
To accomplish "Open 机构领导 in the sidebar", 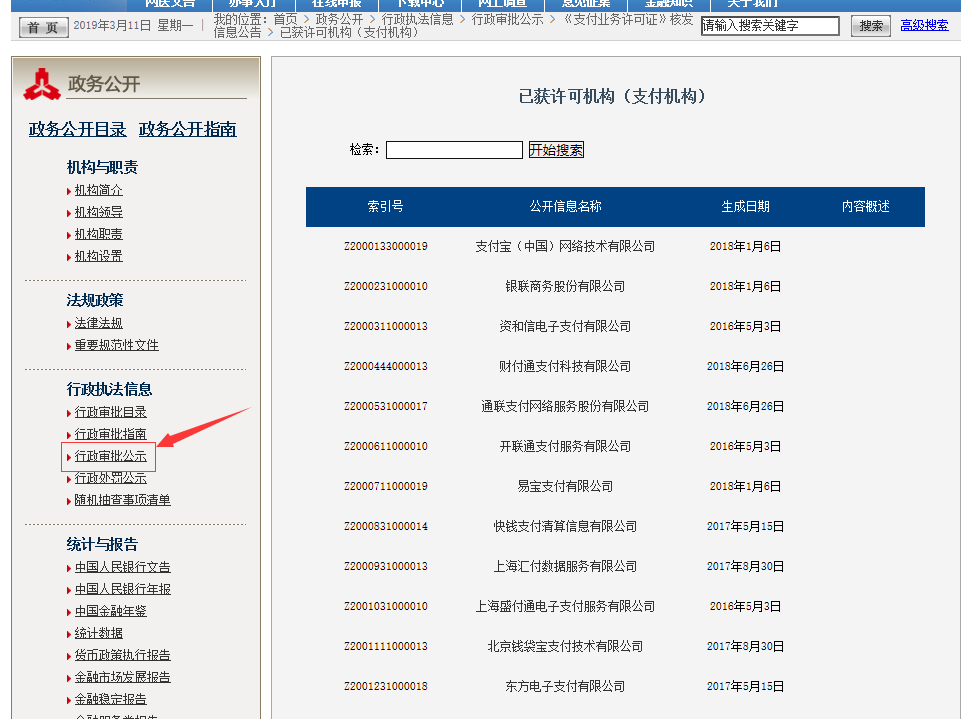I will point(99,212).
